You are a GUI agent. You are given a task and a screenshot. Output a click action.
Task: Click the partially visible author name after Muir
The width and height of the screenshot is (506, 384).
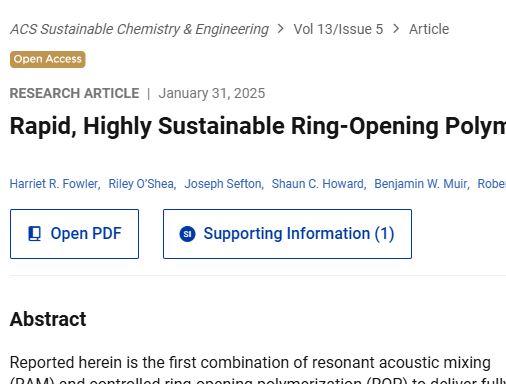pos(492,184)
